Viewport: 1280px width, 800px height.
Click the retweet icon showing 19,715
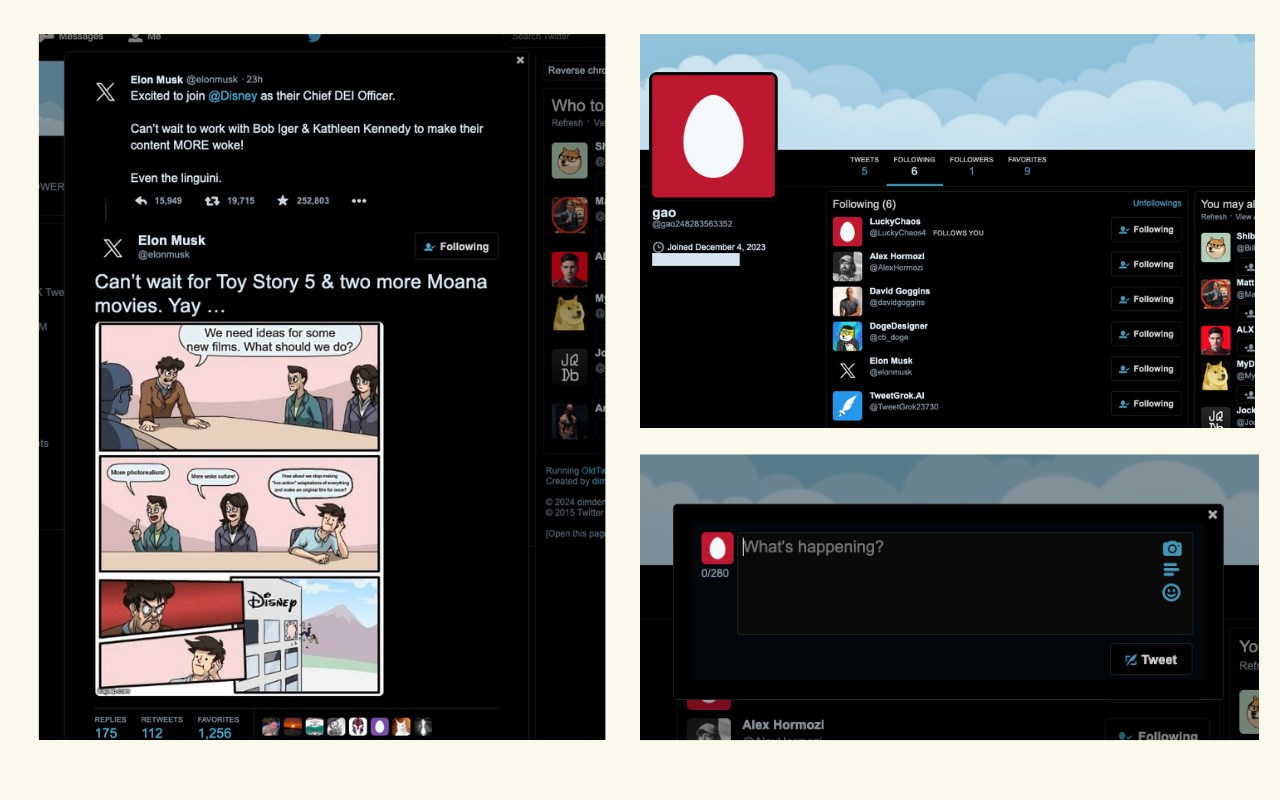click(212, 201)
